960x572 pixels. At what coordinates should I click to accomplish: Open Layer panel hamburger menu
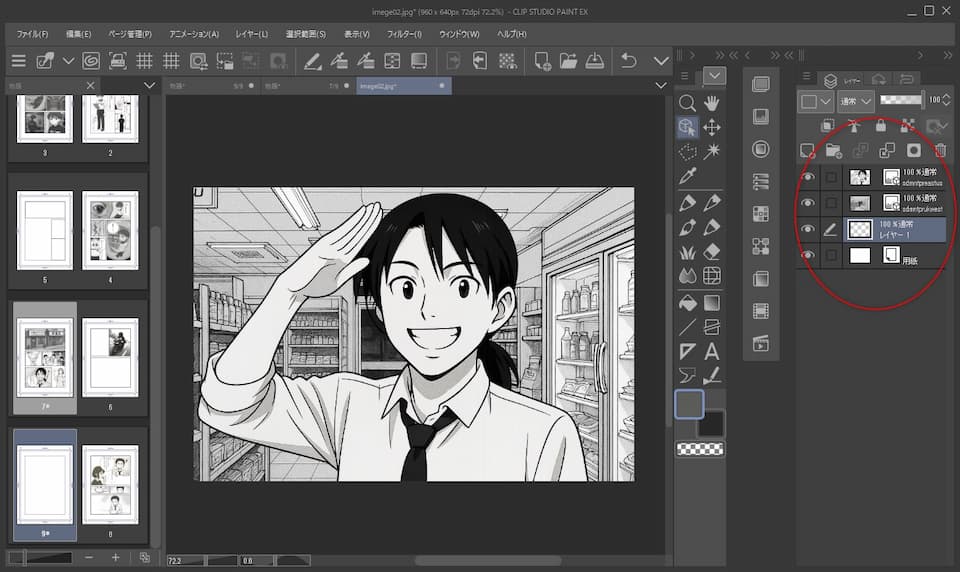click(806, 77)
